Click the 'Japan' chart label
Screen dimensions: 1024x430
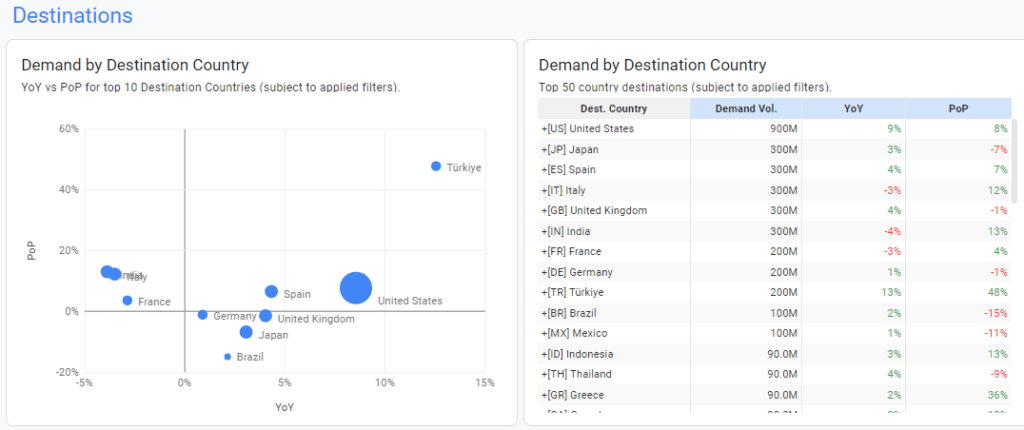pos(273,335)
